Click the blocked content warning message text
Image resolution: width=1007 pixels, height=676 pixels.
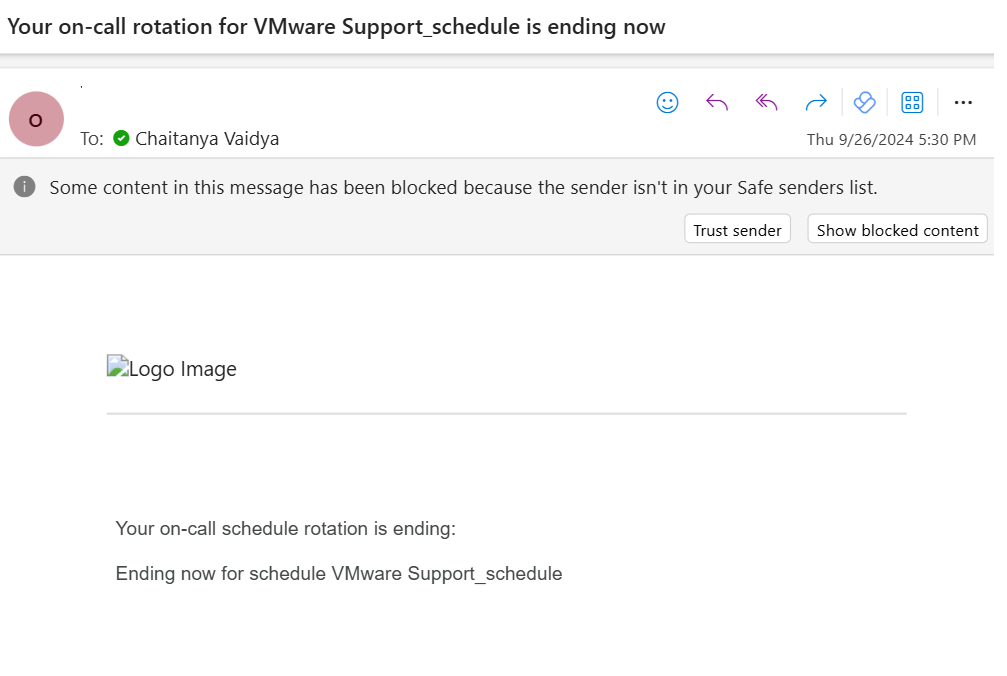point(463,187)
